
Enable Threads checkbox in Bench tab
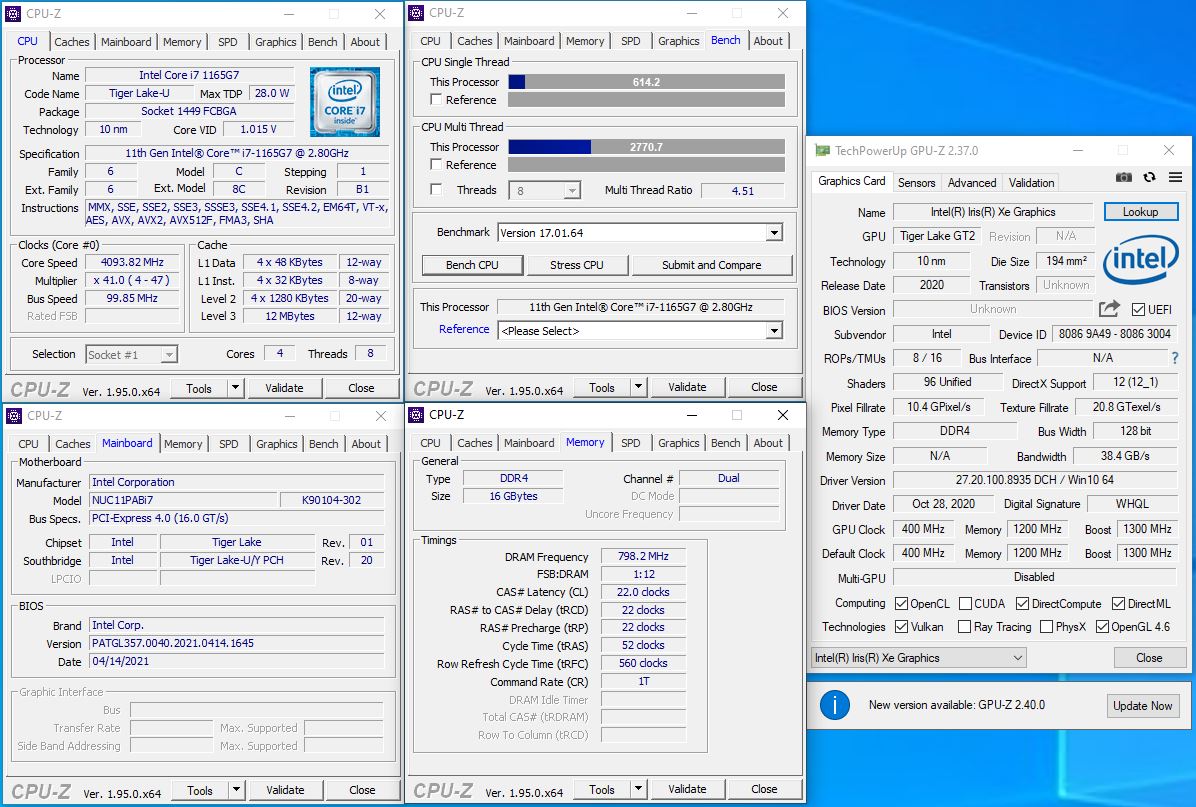tap(436, 189)
